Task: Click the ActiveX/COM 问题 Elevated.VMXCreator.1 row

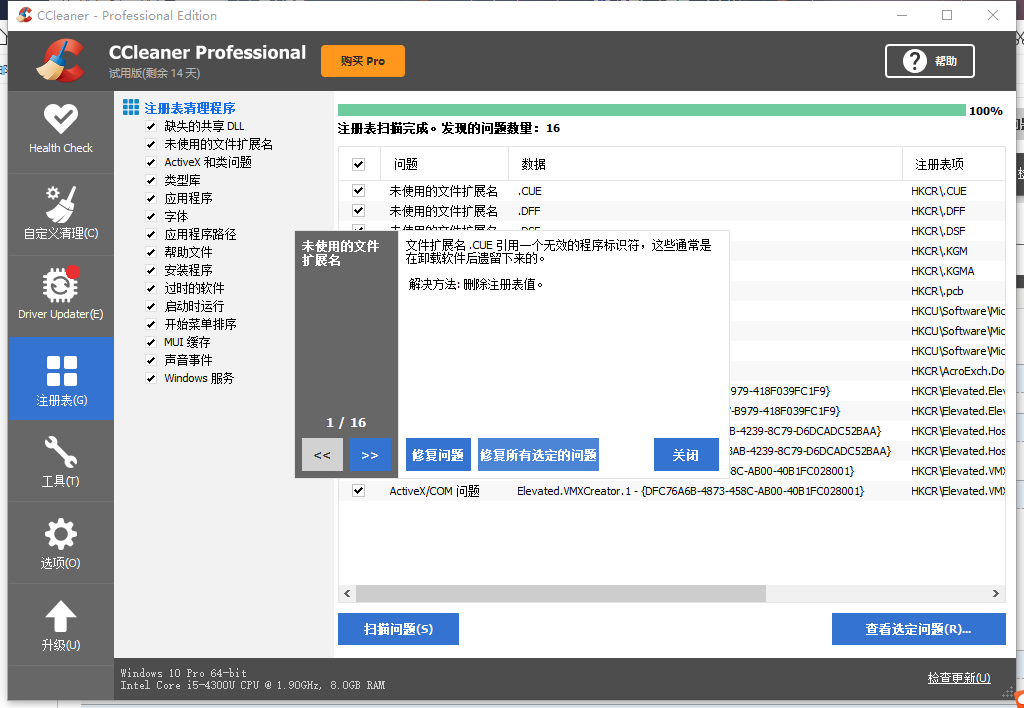Action: coord(672,491)
